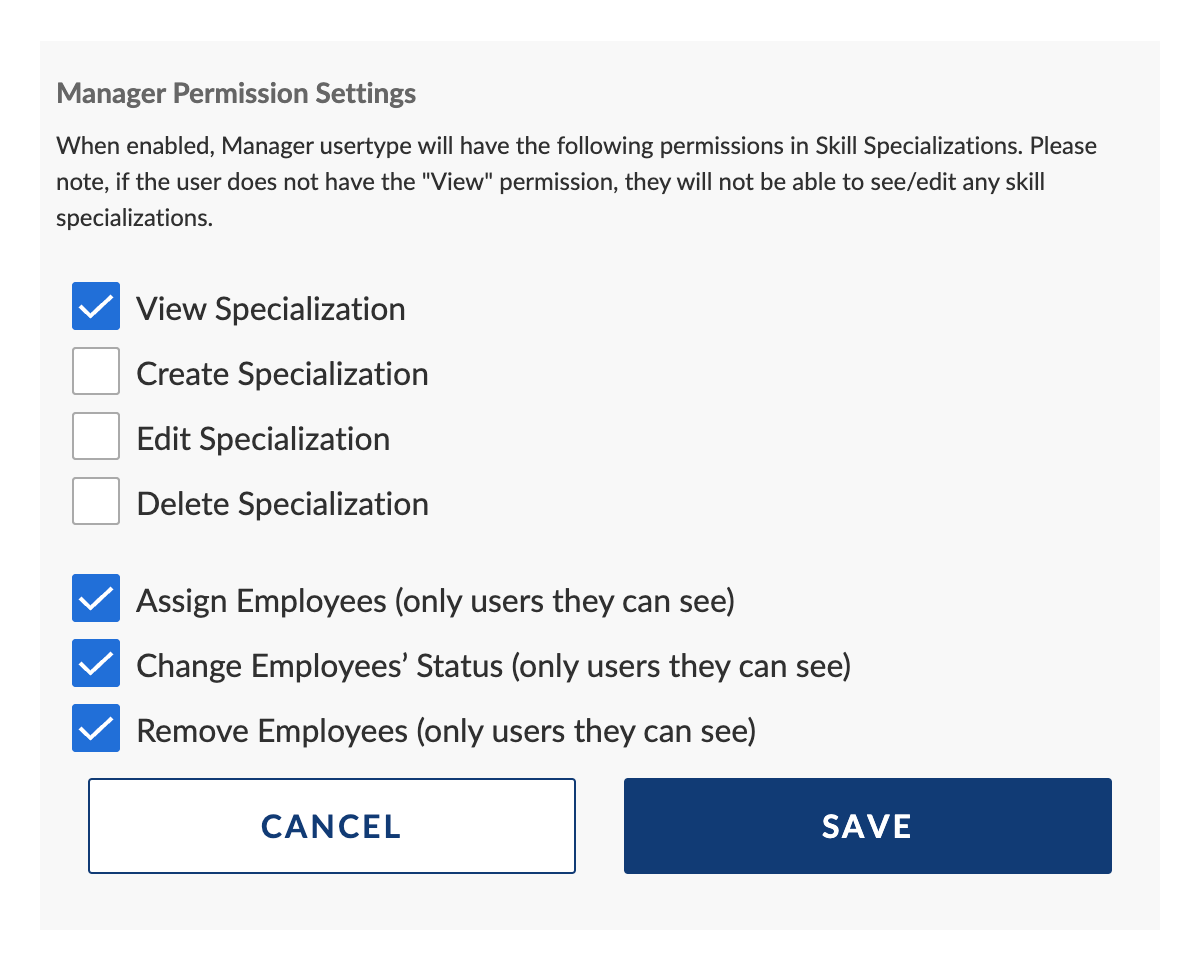
Task: Untick Change Employees' Status checkbox
Action: tap(96, 664)
